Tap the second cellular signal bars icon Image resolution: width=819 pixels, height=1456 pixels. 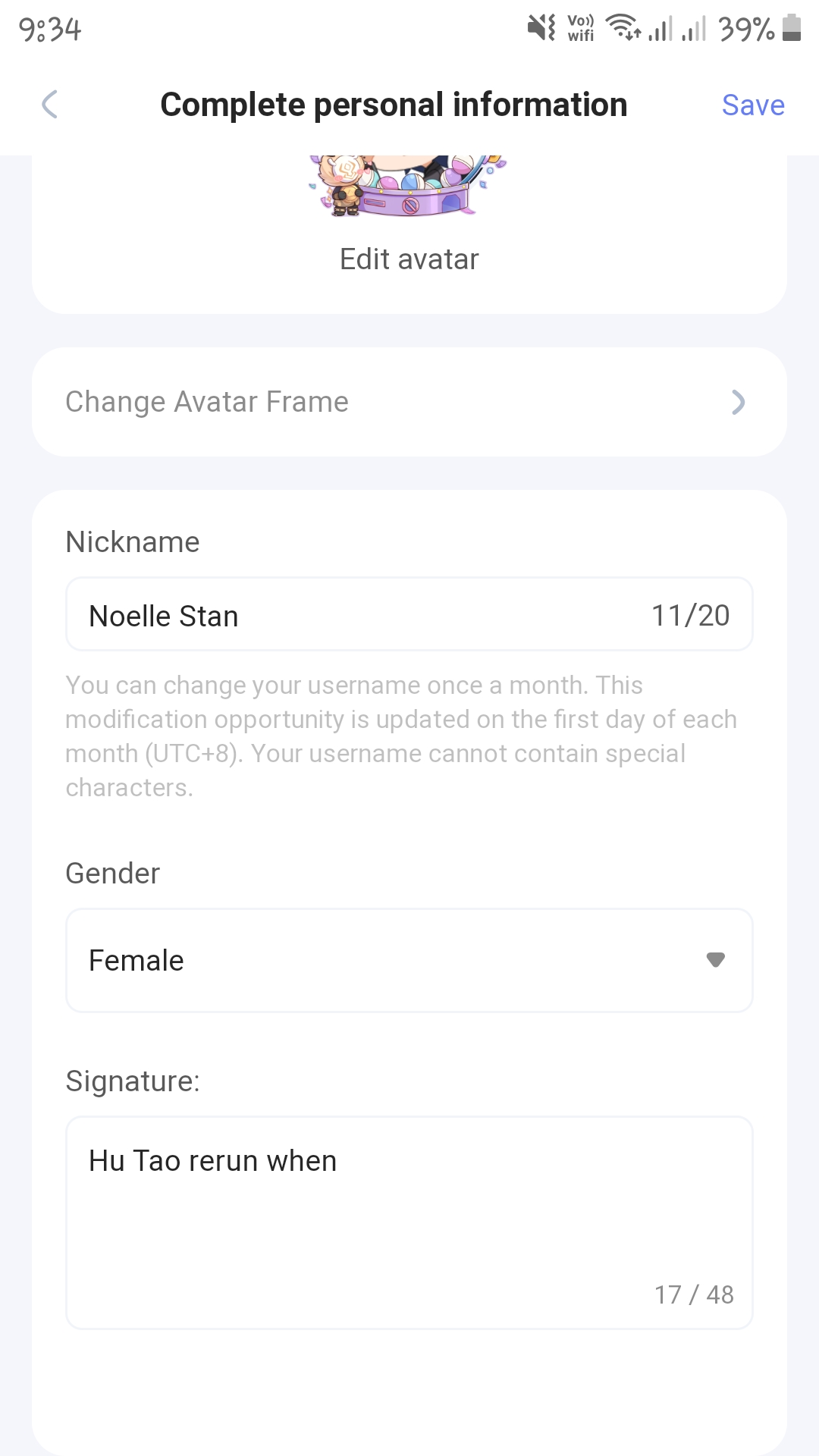click(694, 29)
